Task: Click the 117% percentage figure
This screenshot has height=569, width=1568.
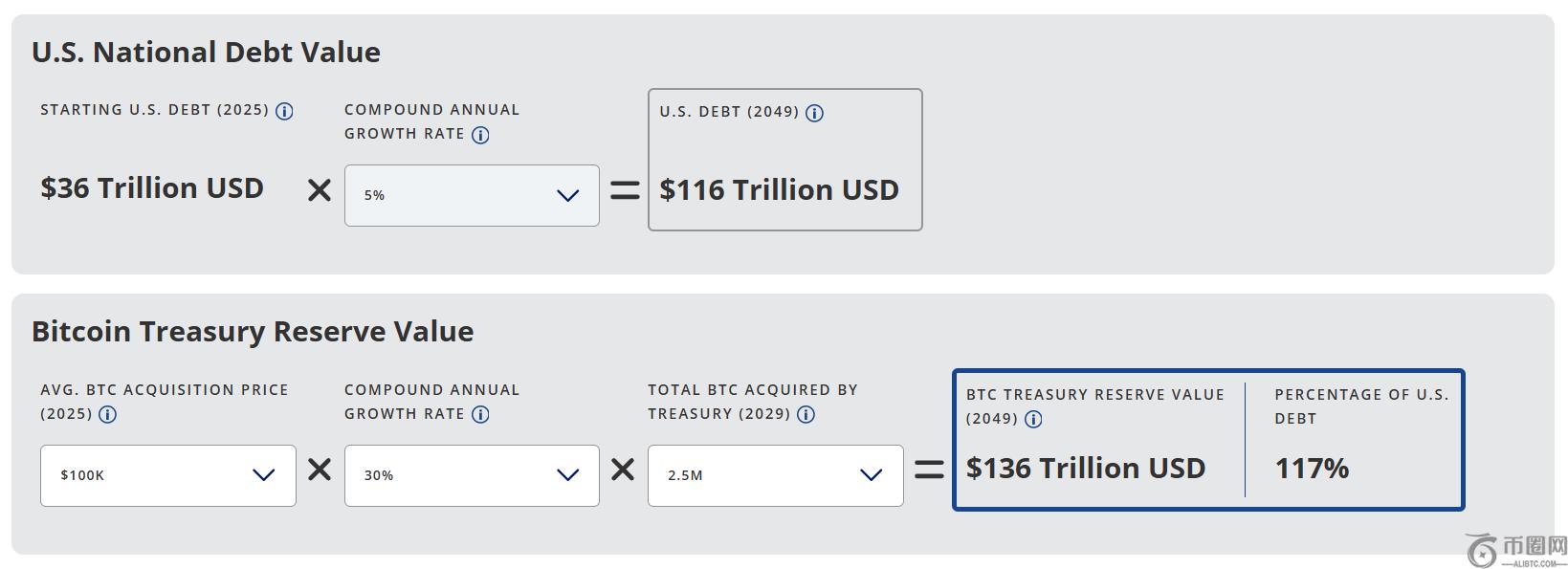Action: click(1312, 469)
